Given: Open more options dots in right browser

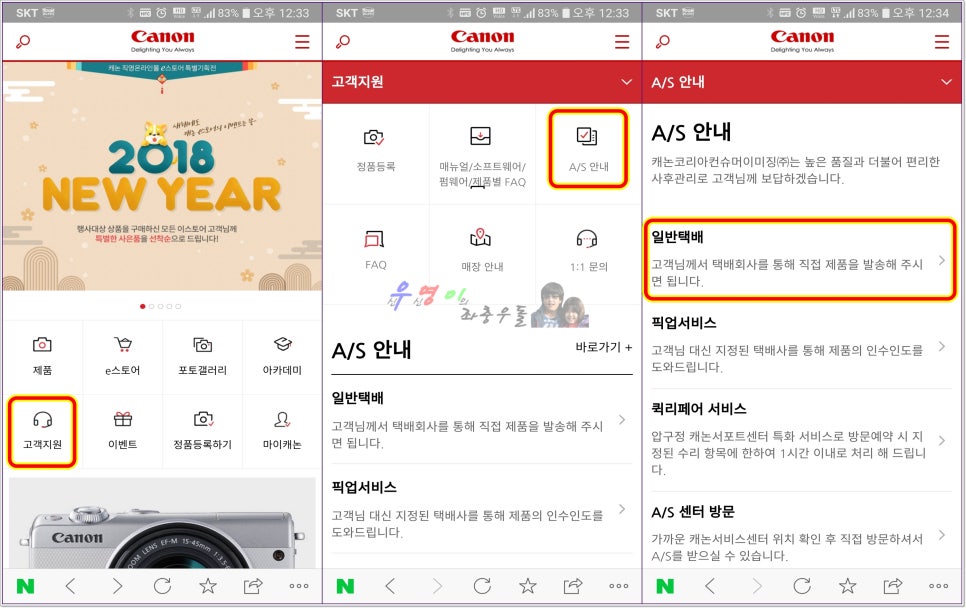Looking at the screenshot, I should tap(938, 586).
